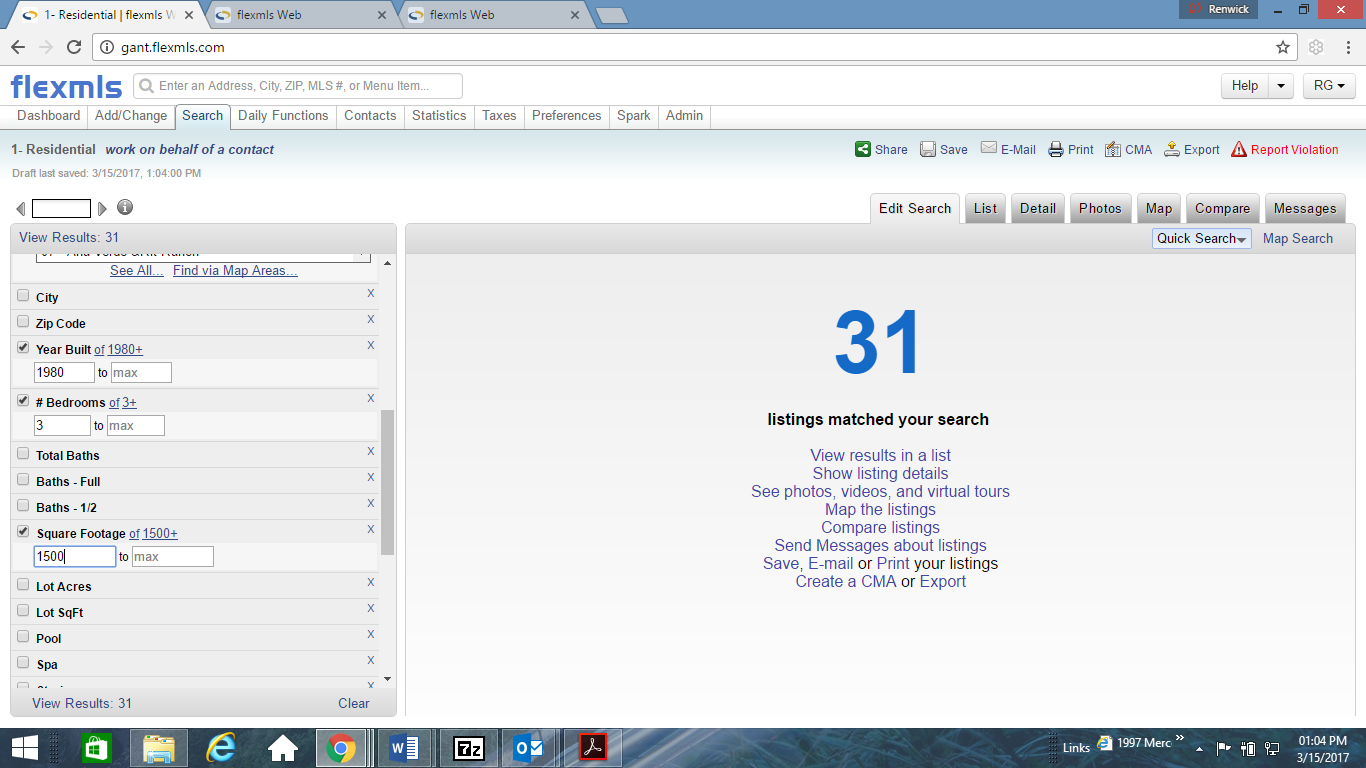Screen dimensions: 1366x768
Task: Click the scroll down arrow of criteria panel
Action: tap(388, 679)
